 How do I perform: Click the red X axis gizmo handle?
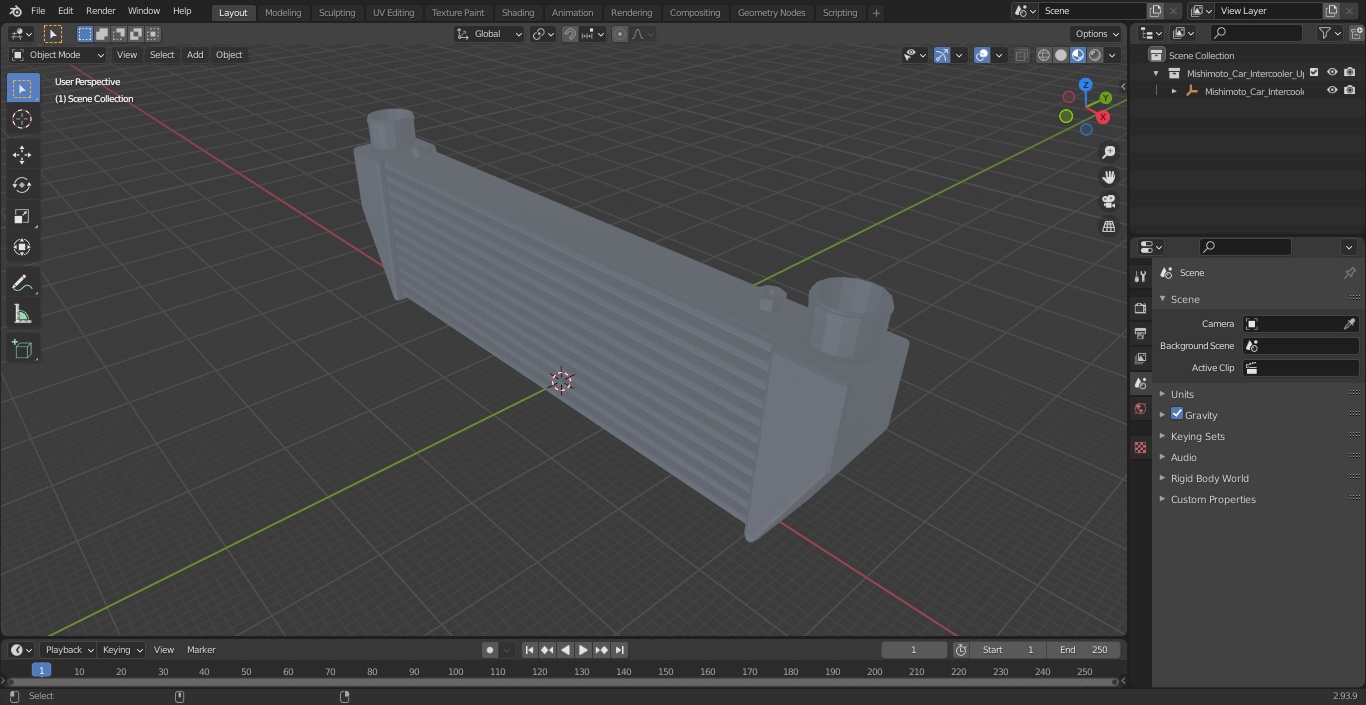(x=1103, y=117)
